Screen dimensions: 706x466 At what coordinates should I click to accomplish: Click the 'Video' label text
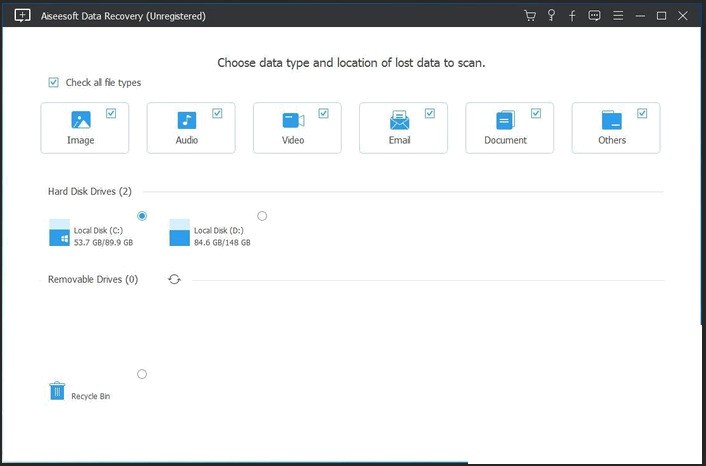293,140
